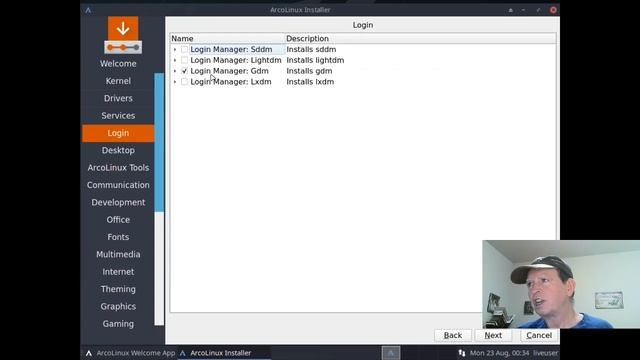Sort by the Description column header
The height and width of the screenshot is (360, 640).
pos(420,38)
